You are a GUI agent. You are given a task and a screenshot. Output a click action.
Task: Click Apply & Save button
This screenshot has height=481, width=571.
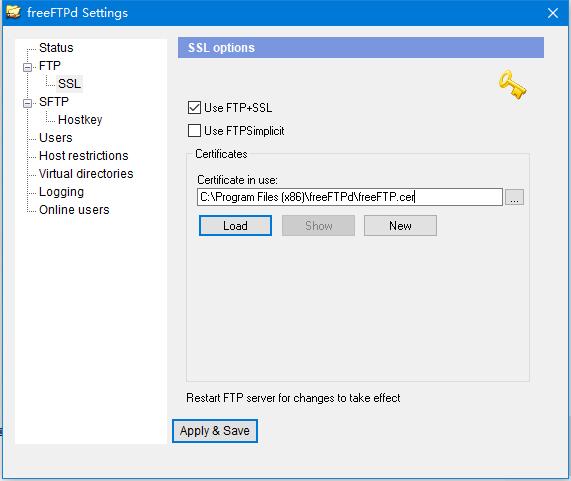coord(215,431)
